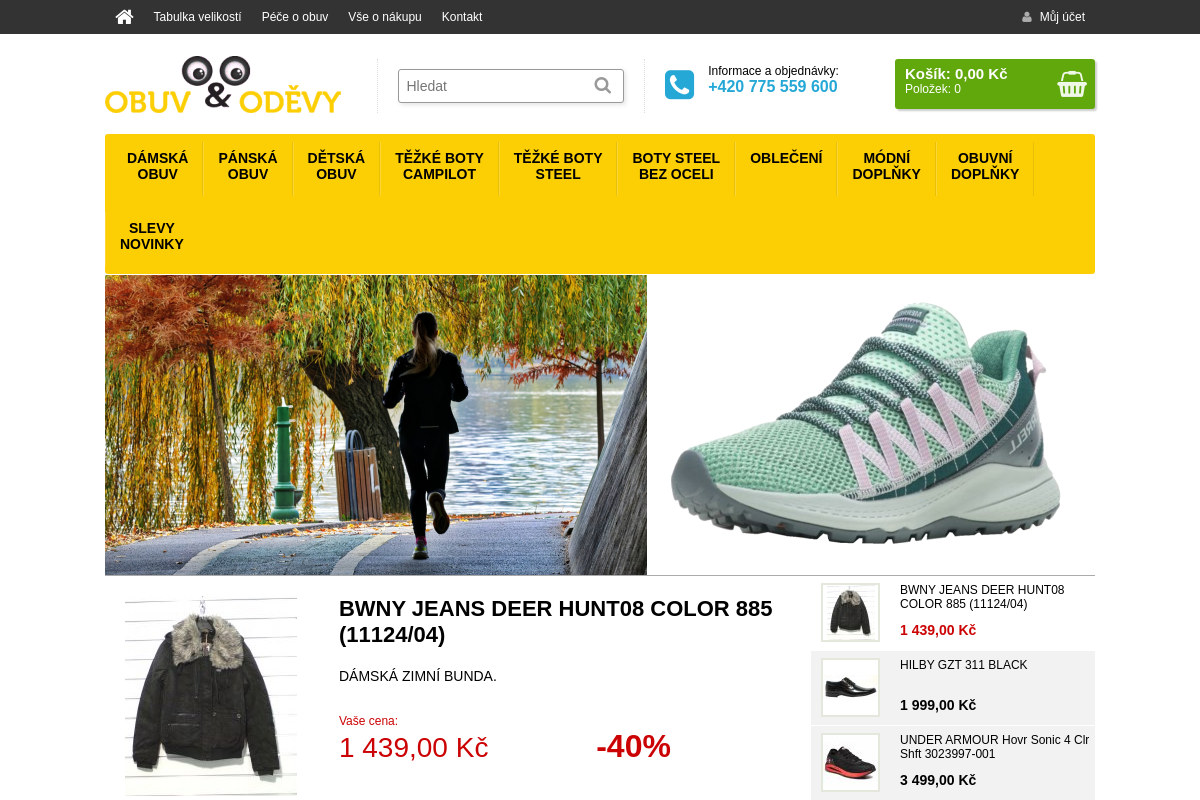
Task: Open the Dámská obuv category
Action: pyautogui.click(x=157, y=166)
